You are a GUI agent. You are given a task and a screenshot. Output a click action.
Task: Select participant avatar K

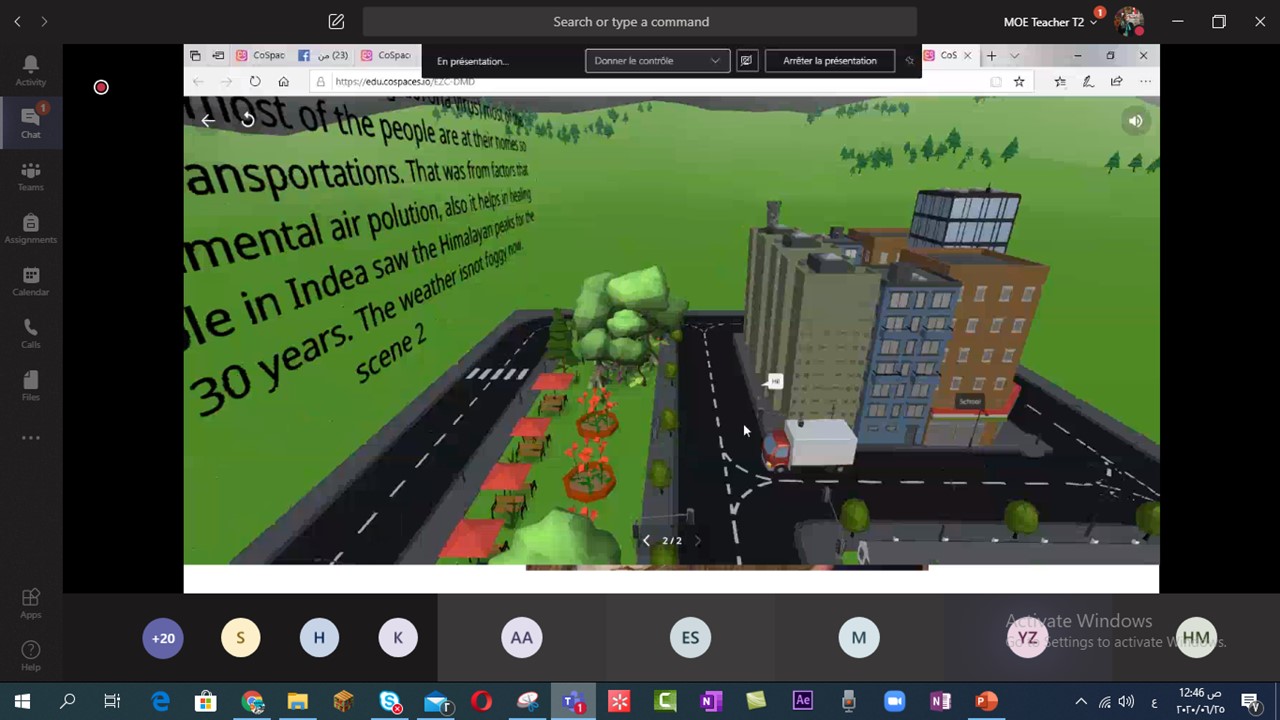(398, 638)
